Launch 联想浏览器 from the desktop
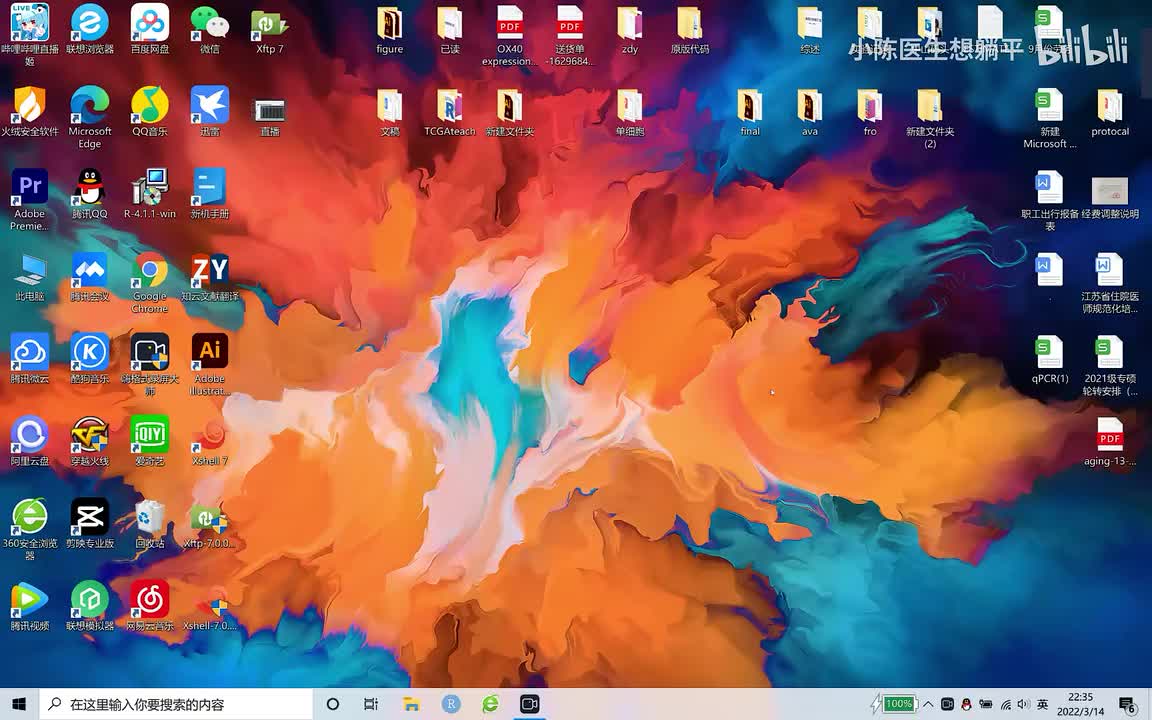 point(90,29)
